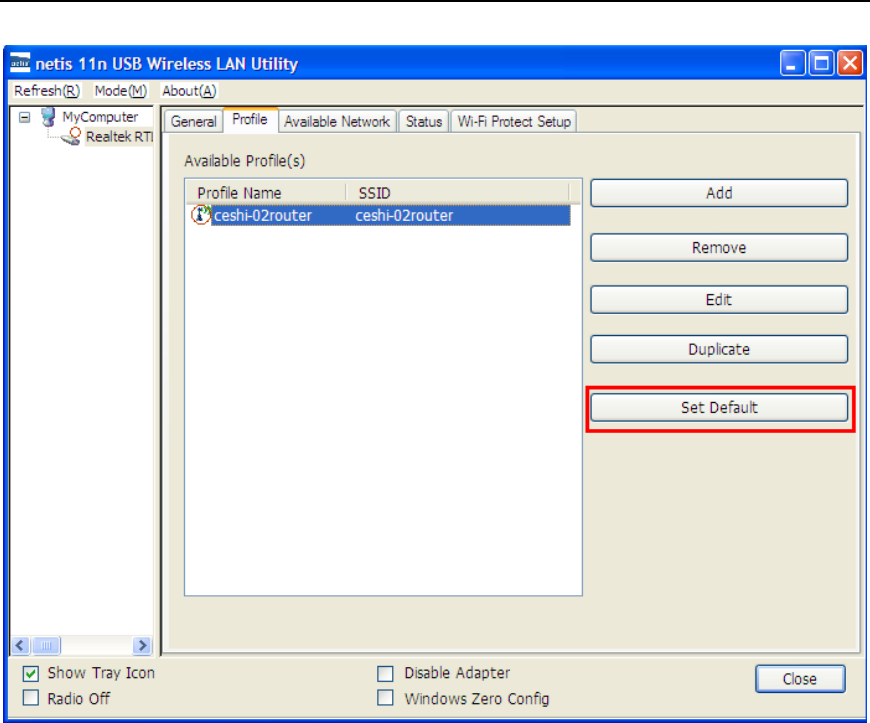Click the Set Default button

(719, 407)
